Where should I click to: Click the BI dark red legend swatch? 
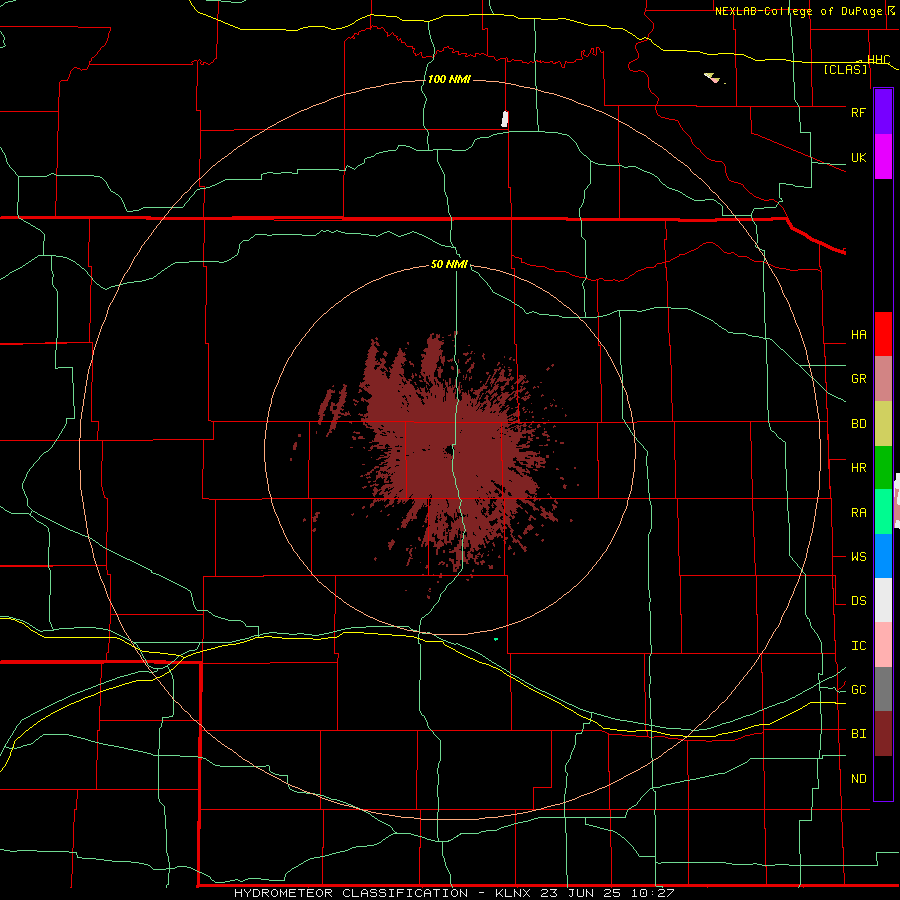(x=883, y=734)
